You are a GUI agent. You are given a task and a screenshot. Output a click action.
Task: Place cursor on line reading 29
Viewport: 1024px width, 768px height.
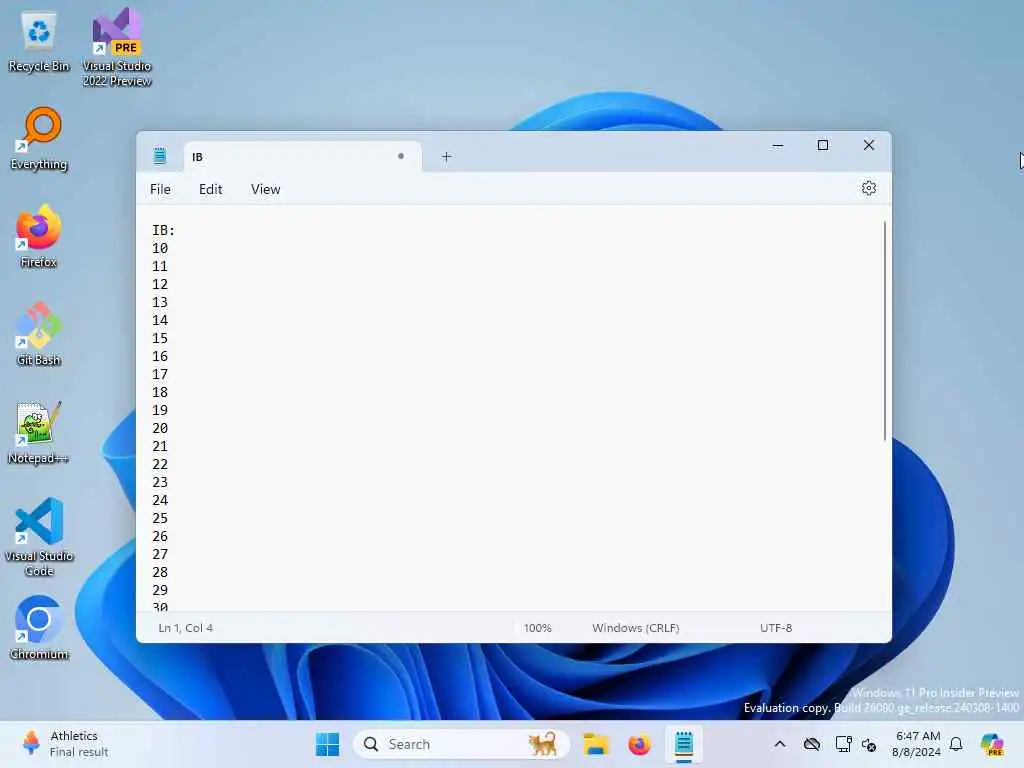click(160, 590)
